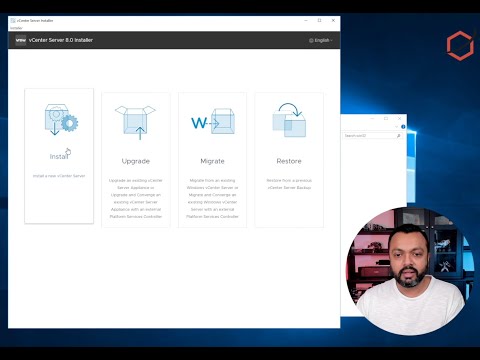Select the Restore option label
Image resolution: width=480 pixels, height=360 pixels.
click(289, 161)
